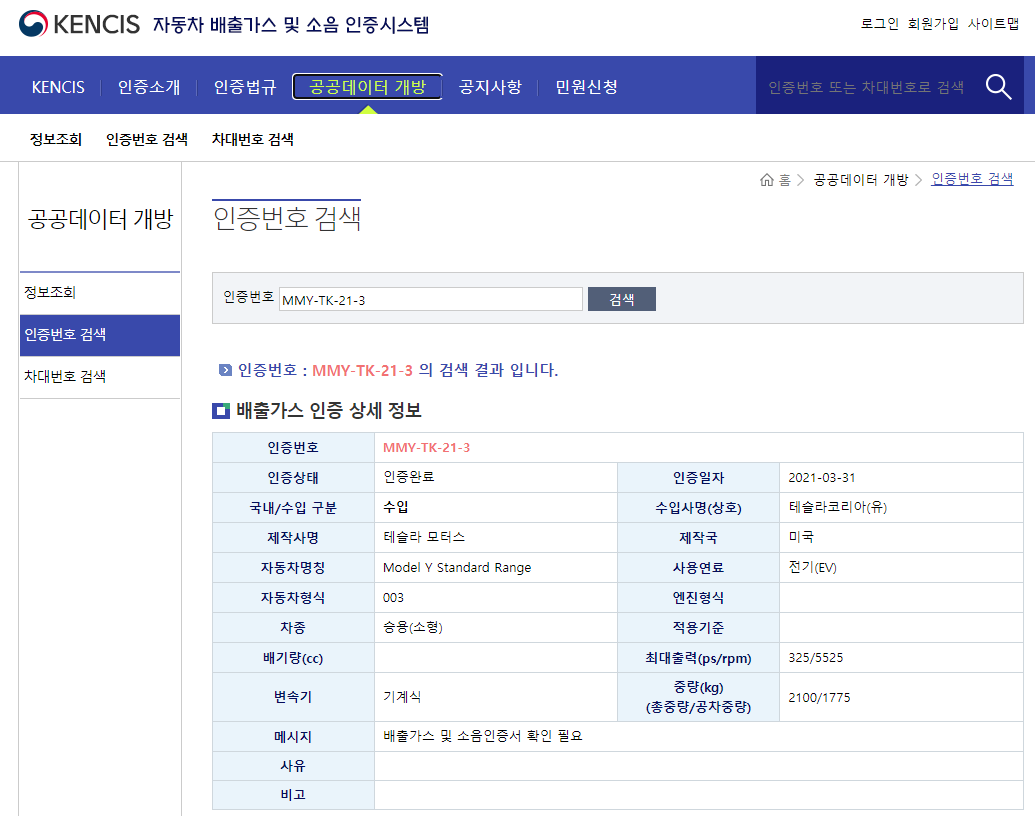Open the 공지사항 menu
This screenshot has width=1035, height=816.
pos(490,87)
